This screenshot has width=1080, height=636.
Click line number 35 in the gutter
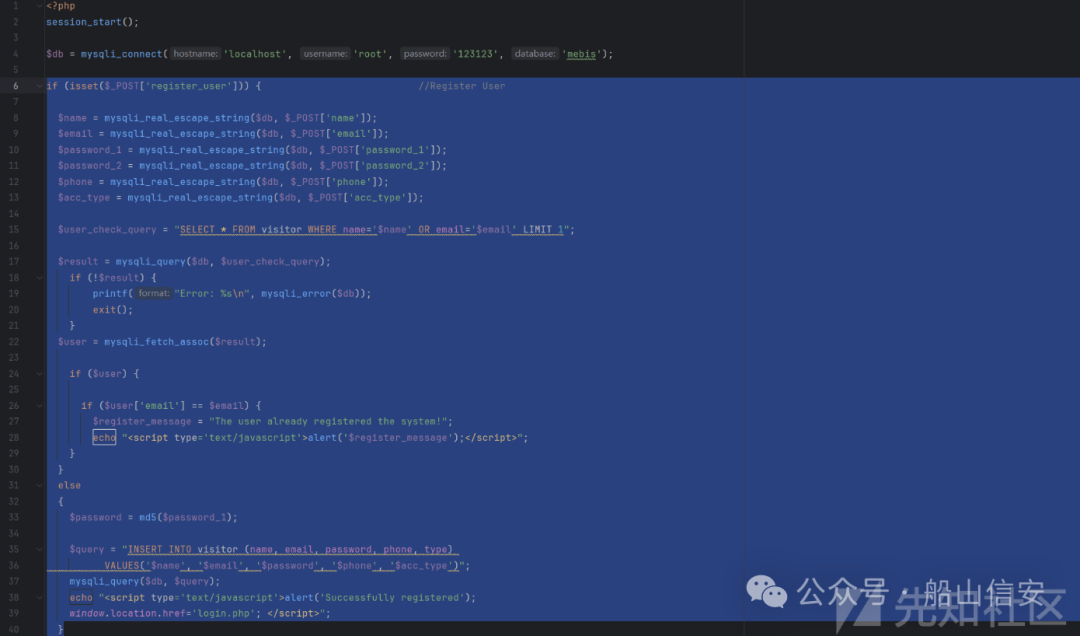(x=14, y=550)
